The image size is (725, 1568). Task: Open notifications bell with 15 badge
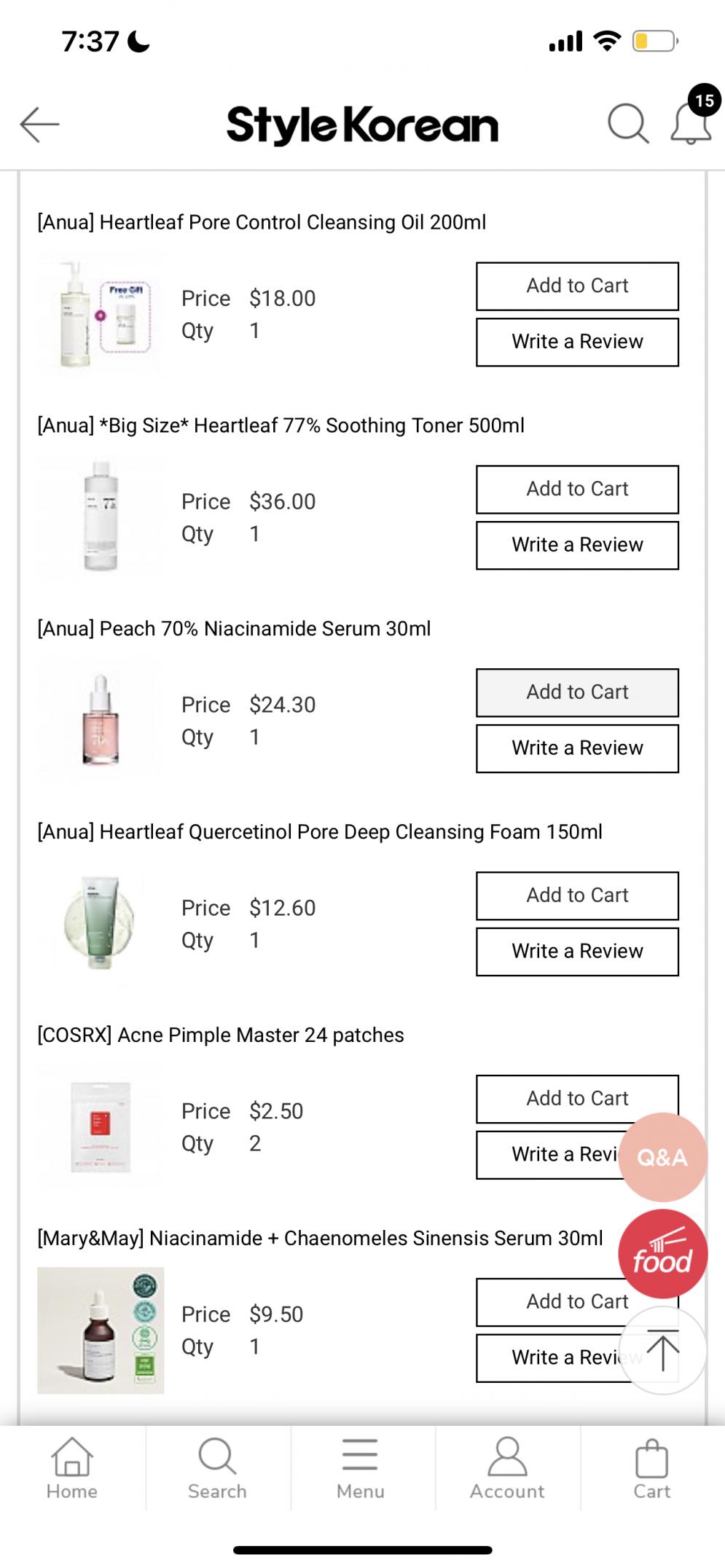point(691,122)
